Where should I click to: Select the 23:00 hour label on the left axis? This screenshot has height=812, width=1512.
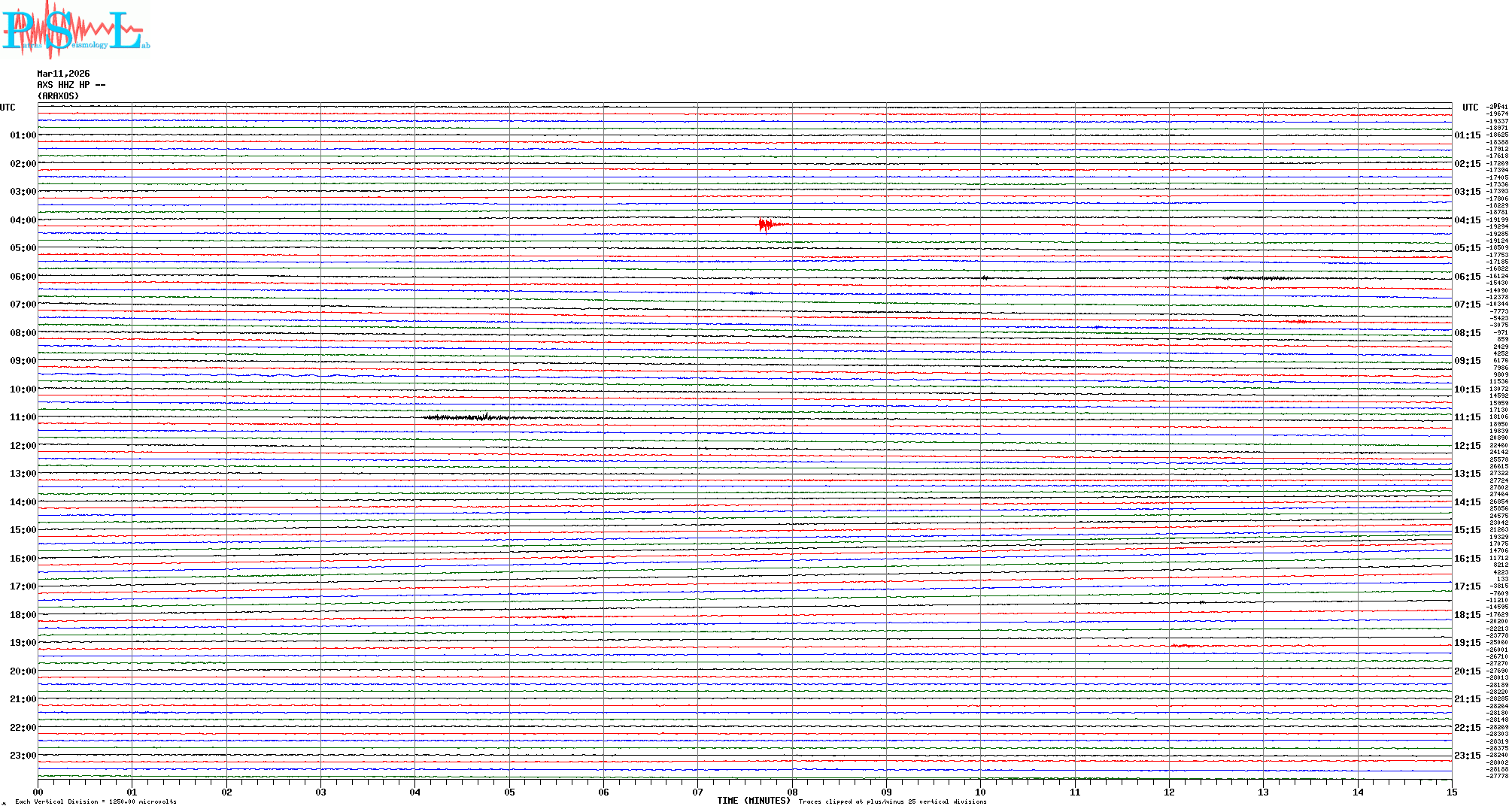[23, 756]
